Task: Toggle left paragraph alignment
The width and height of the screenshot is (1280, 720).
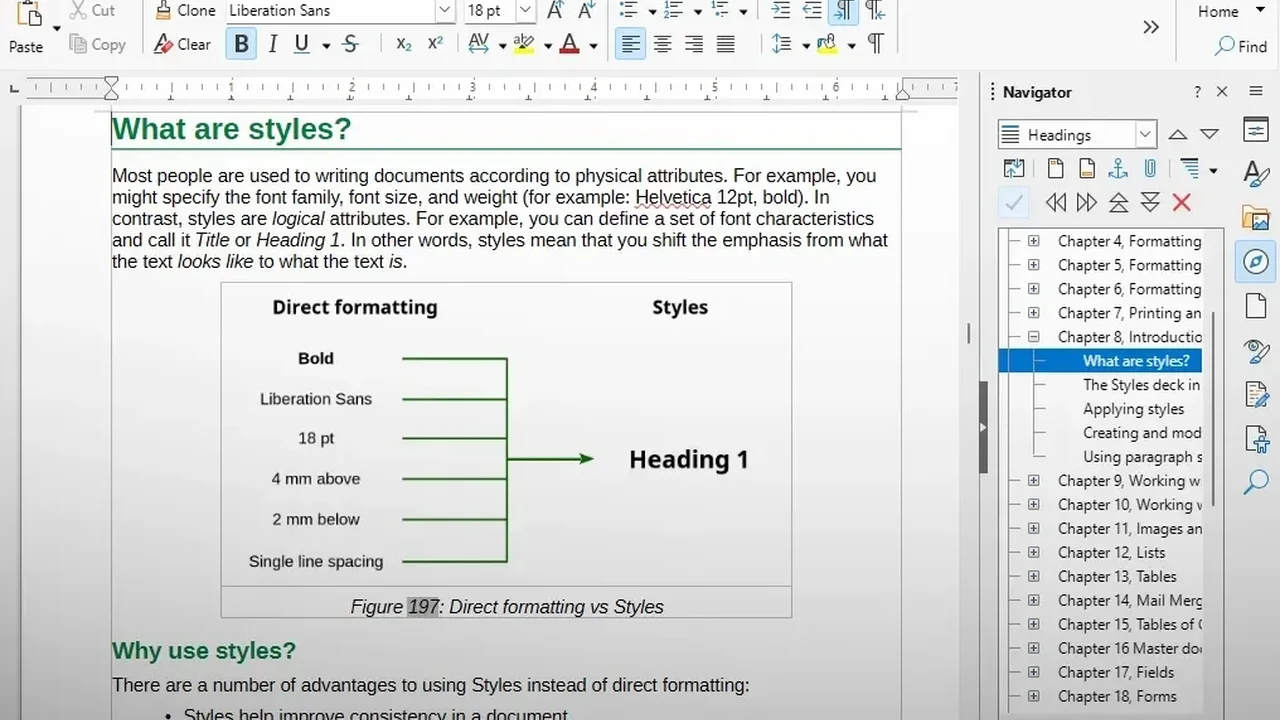Action: tap(630, 44)
